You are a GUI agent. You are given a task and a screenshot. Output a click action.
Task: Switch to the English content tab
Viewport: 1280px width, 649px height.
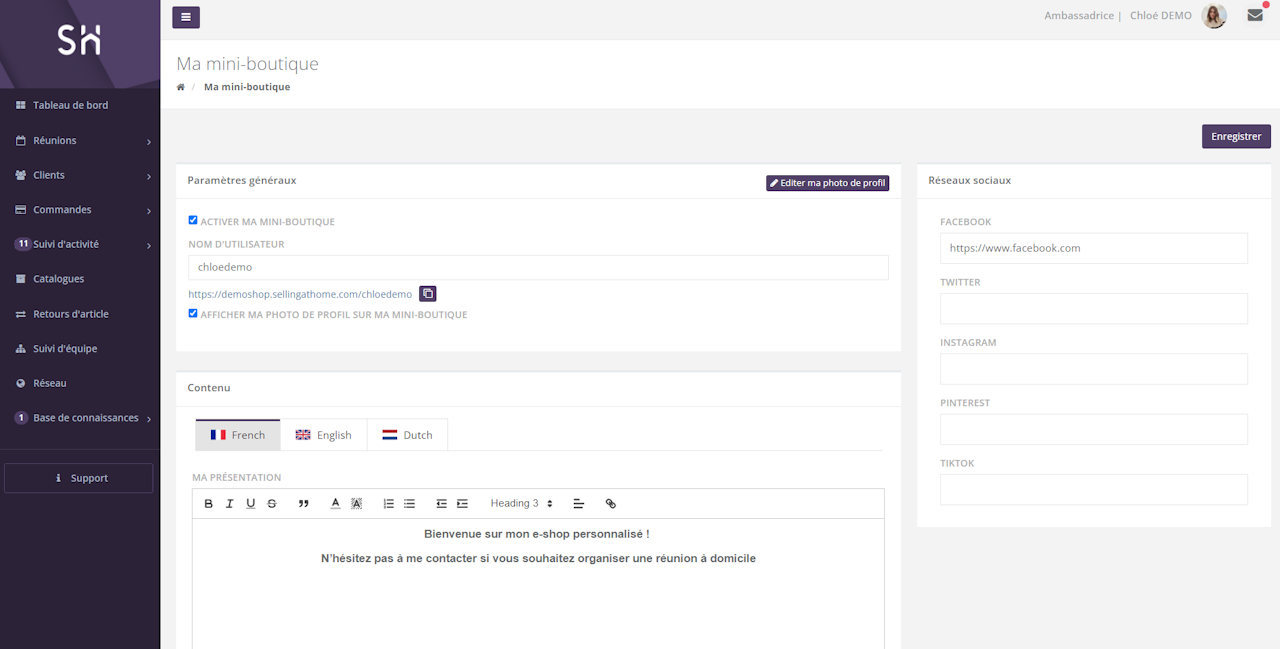(323, 435)
